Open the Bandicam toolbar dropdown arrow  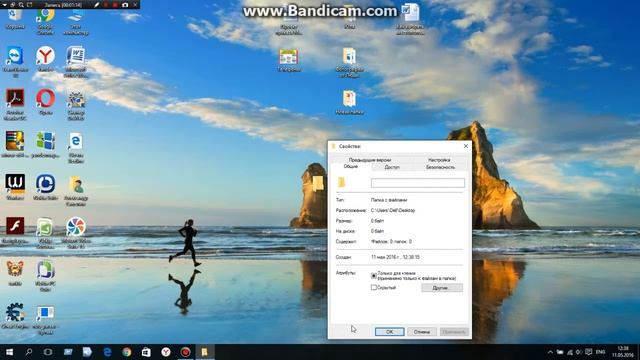(x=5, y=5)
